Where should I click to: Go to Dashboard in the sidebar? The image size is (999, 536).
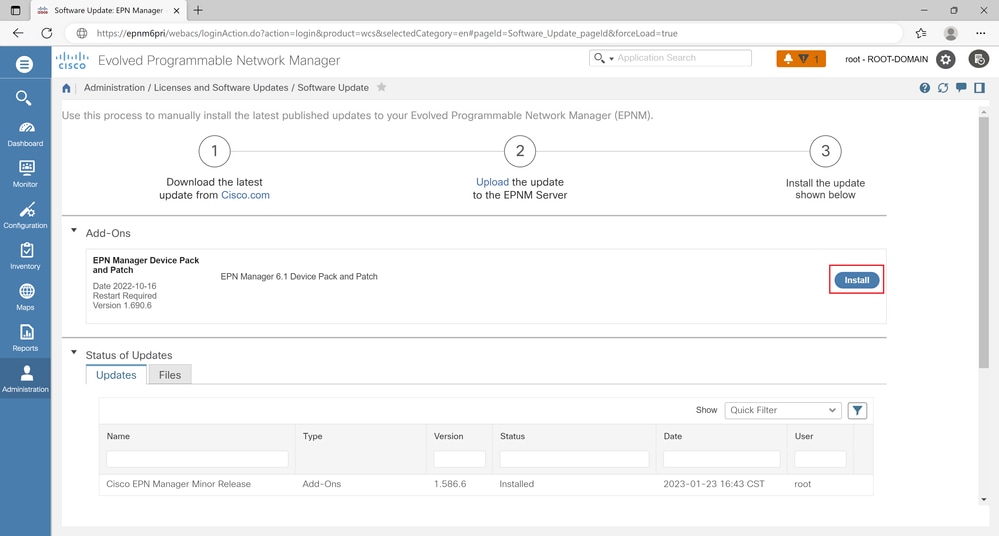[x=25, y=134]
